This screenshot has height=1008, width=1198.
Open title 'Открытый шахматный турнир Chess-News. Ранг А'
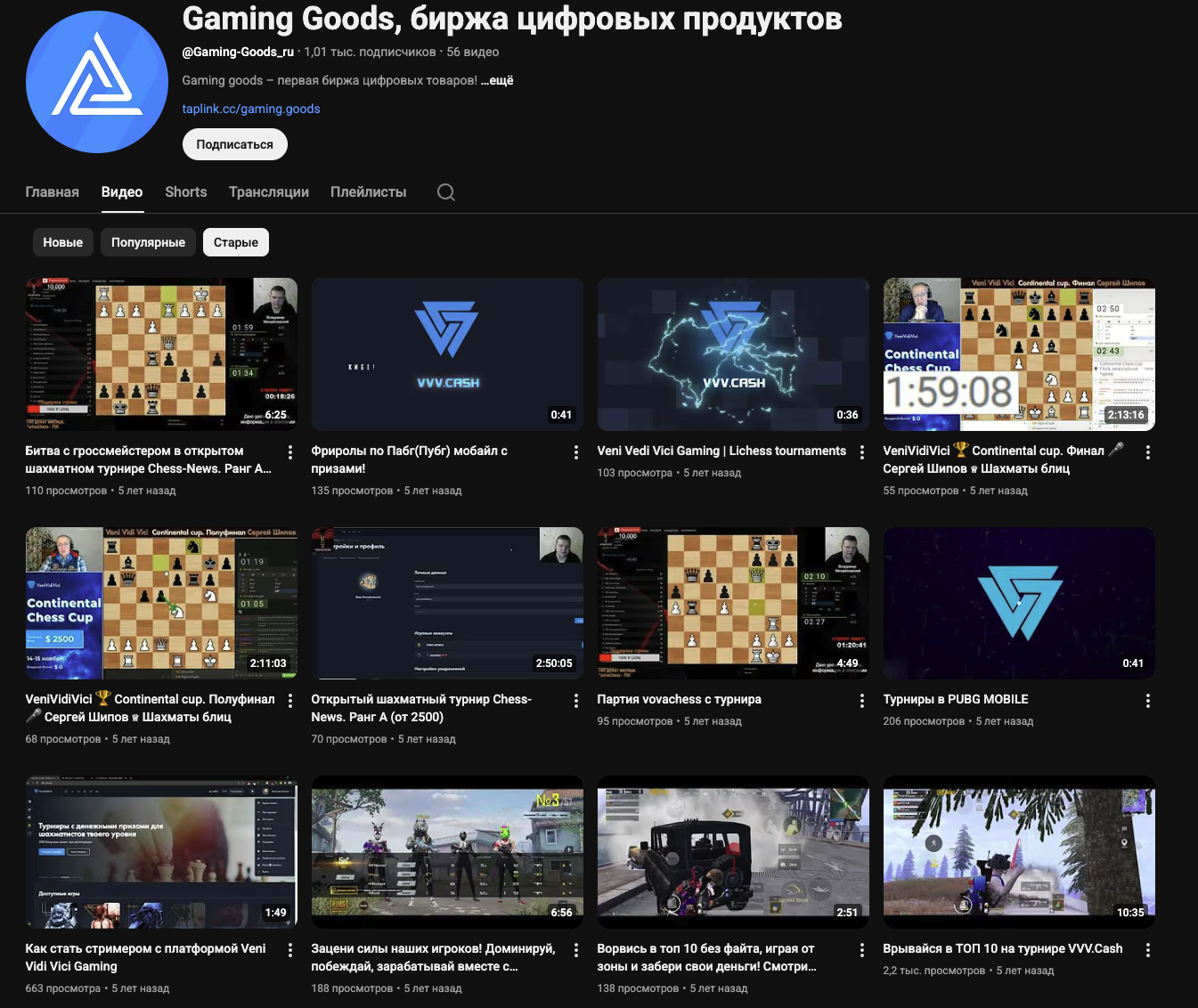pyautogui.click(x=421, y=708)
